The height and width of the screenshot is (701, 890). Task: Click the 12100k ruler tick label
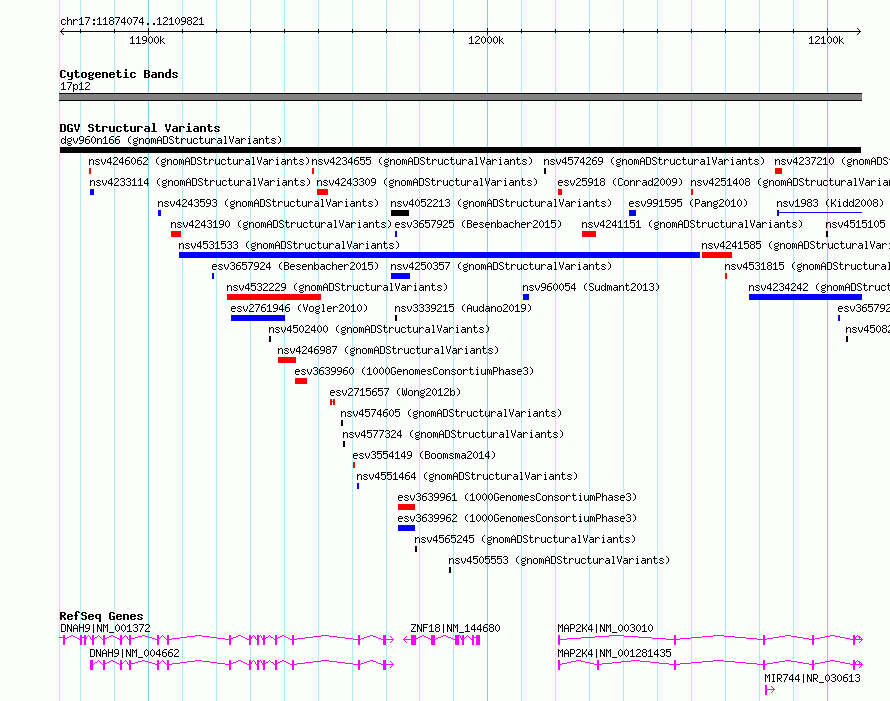click(x=826, y=40)
